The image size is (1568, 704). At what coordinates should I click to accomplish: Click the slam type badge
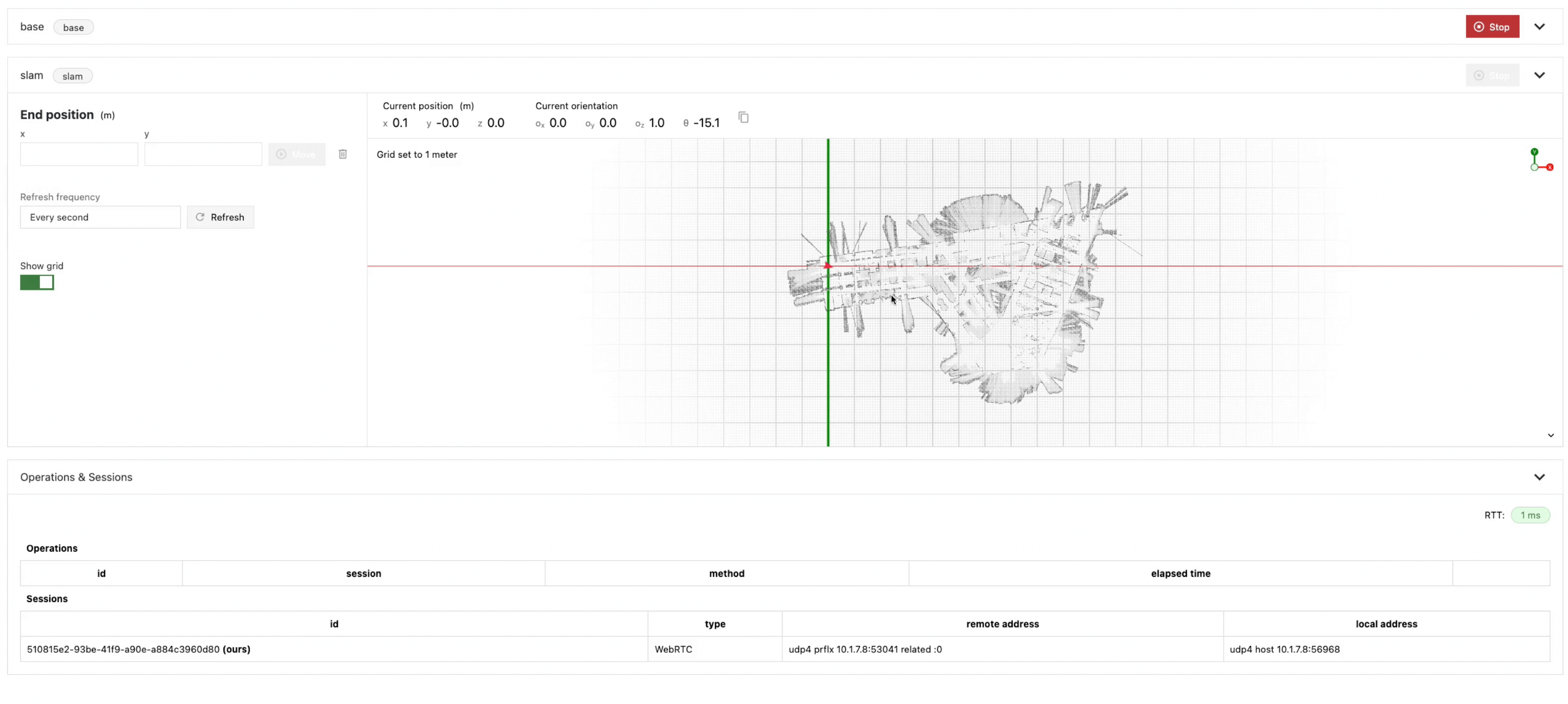73,76
